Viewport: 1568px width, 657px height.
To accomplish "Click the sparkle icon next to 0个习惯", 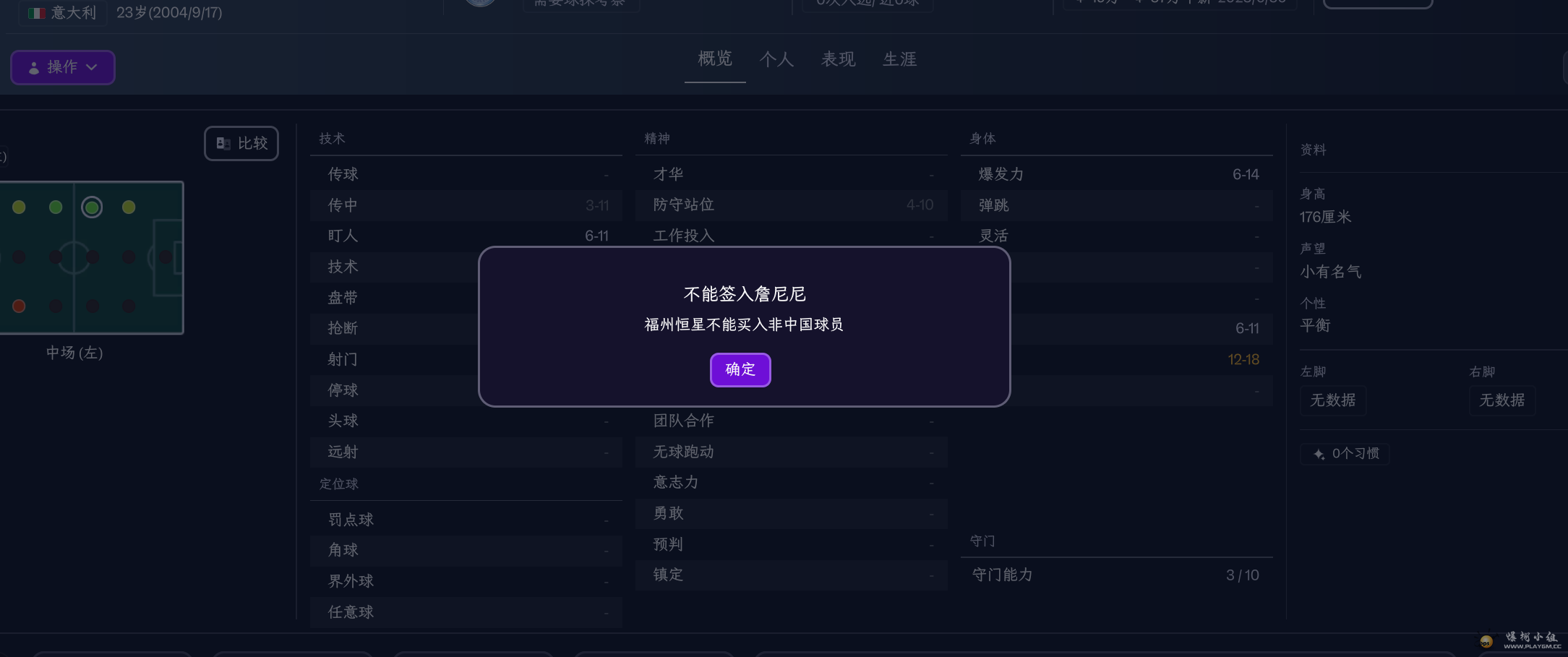I will pyautogui.click(x=1318, y=453).
